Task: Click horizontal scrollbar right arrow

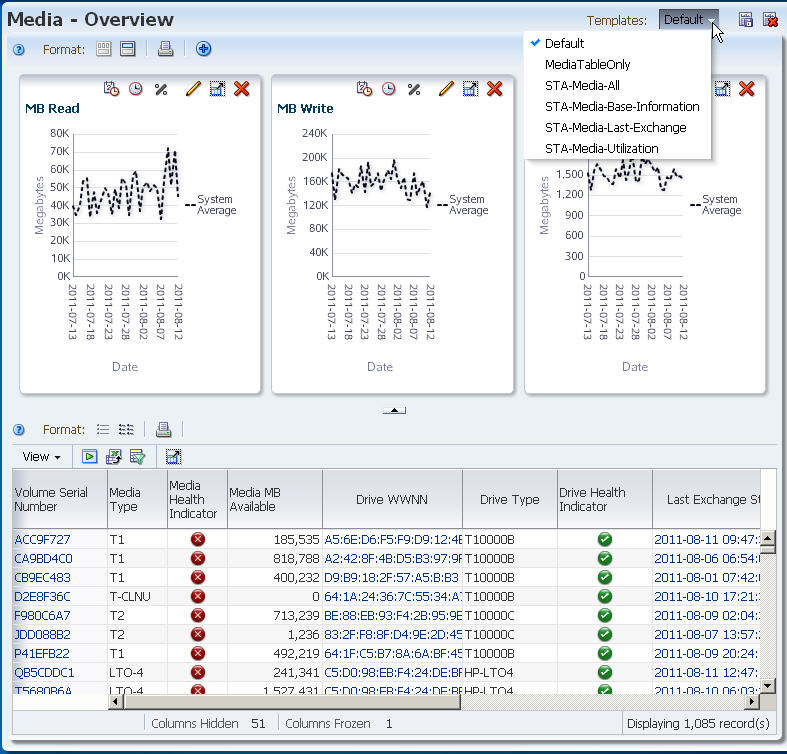Action: point(752,701)
